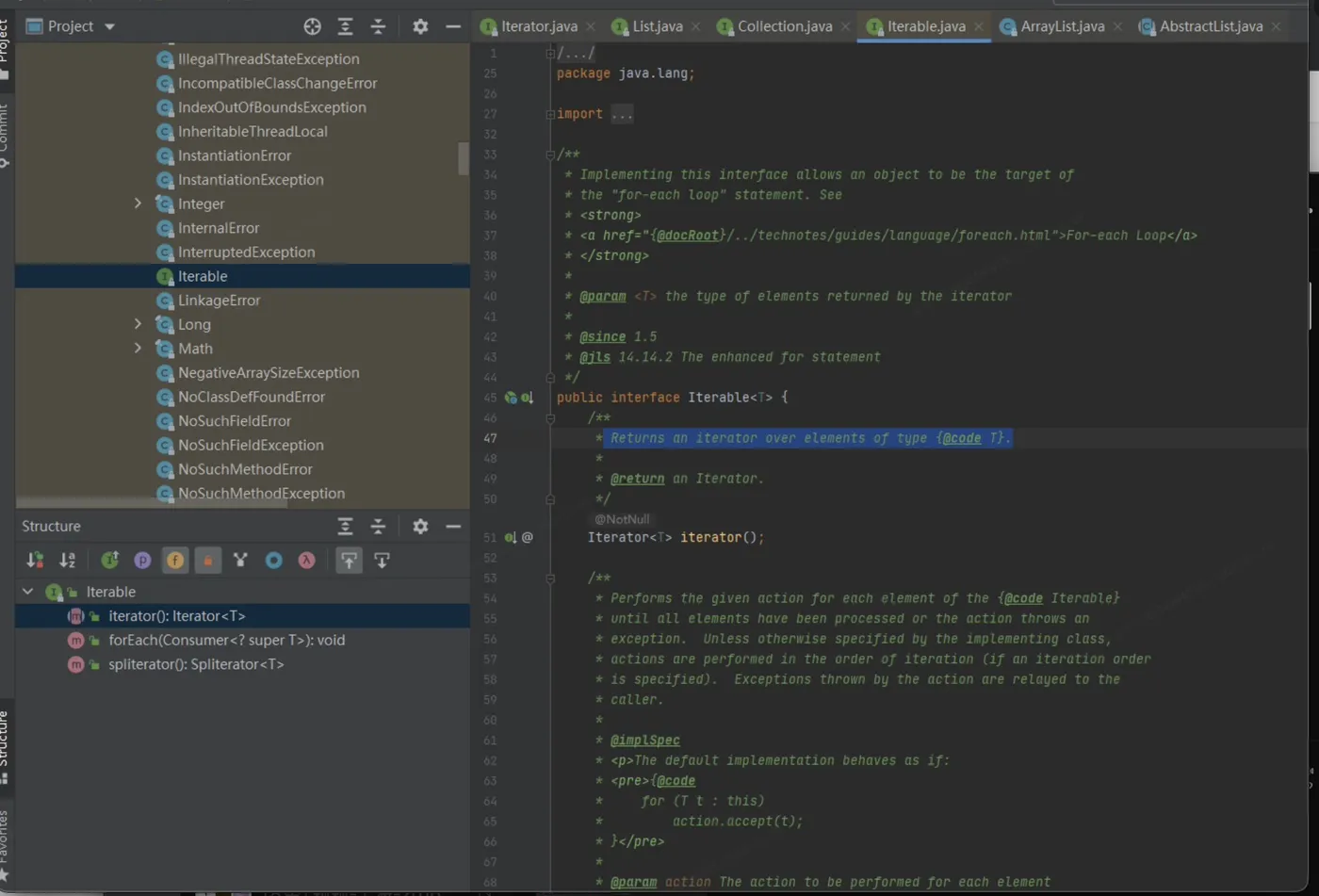The height and width of the screenshot is (896, 1319).
Task: Click the @docRoot link in Javadoc
Action: [688, 236]
